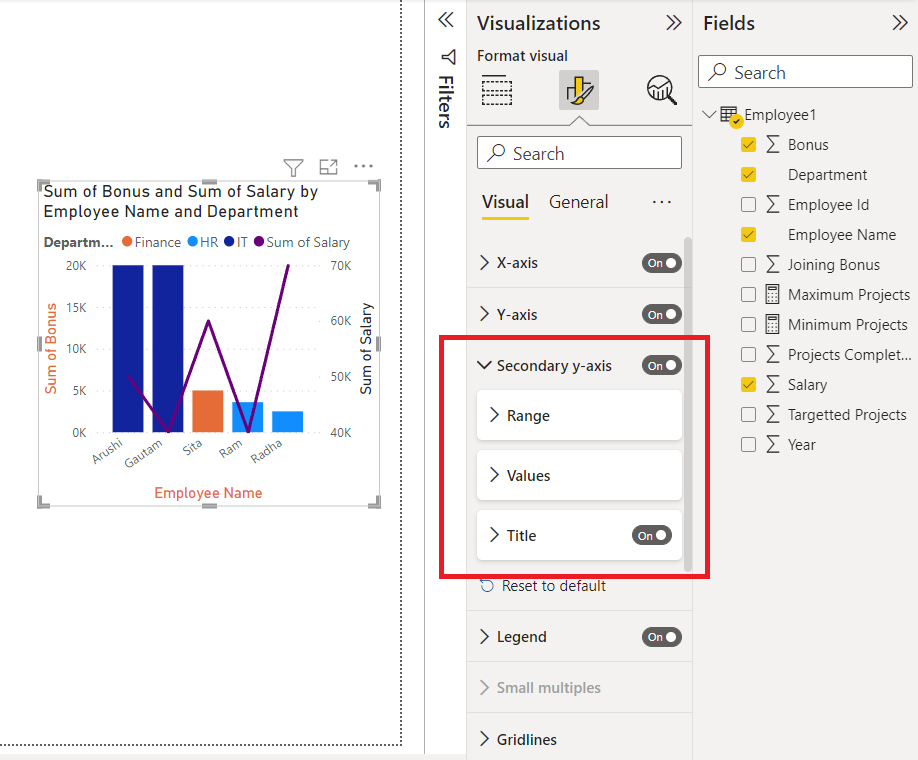Collapse the Fields pane with double arrow
The image size is (918, 760).
(x=900, y=23)
